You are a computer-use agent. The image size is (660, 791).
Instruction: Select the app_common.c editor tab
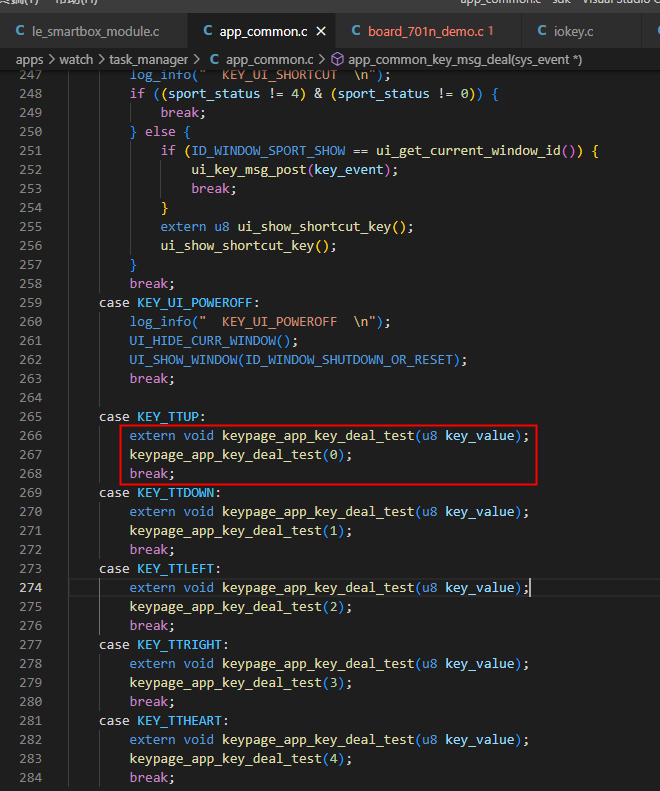click(263, 31)
